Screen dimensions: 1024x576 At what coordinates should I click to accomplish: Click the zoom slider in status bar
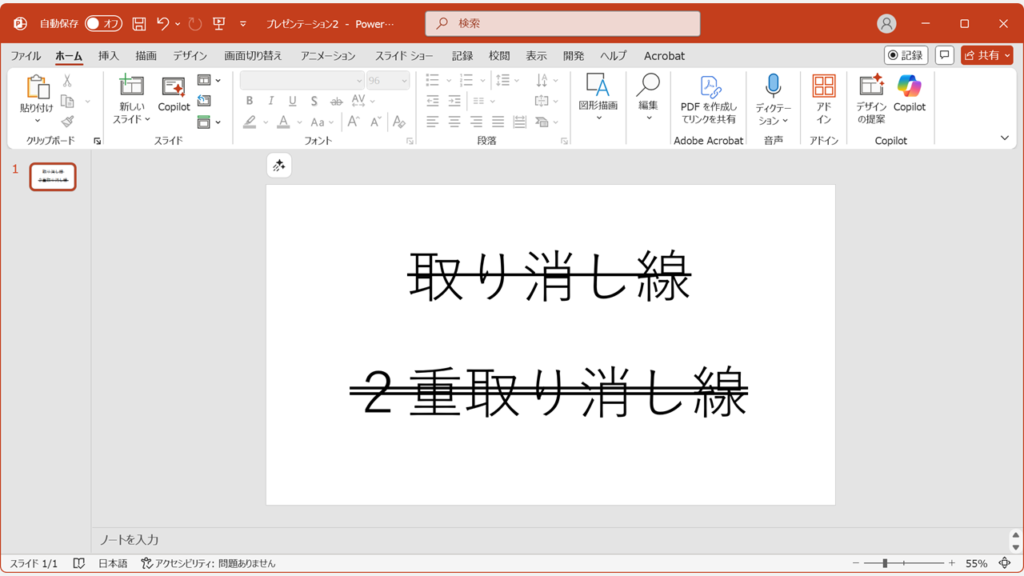pos(885,564)
